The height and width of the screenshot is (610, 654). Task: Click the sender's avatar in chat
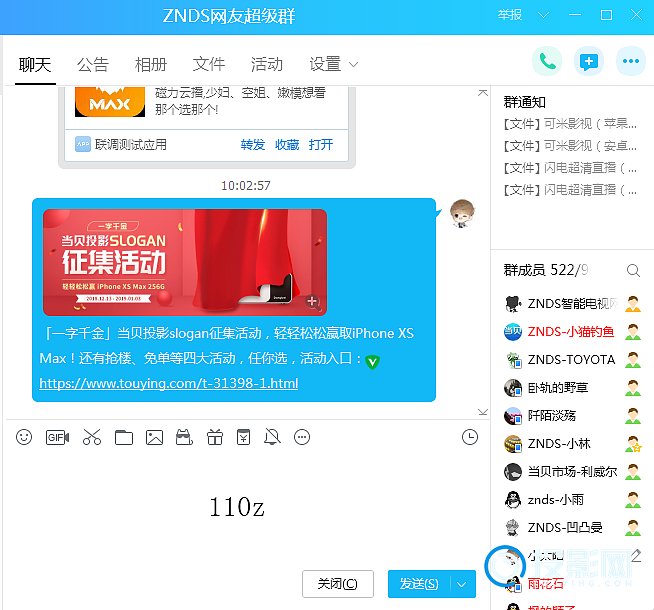[x=462, y=213]
